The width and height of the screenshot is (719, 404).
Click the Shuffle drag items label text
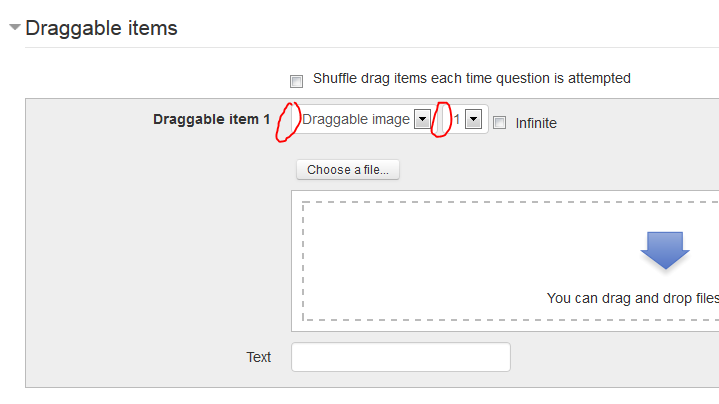pyautogui.click(x=471, y=78)
